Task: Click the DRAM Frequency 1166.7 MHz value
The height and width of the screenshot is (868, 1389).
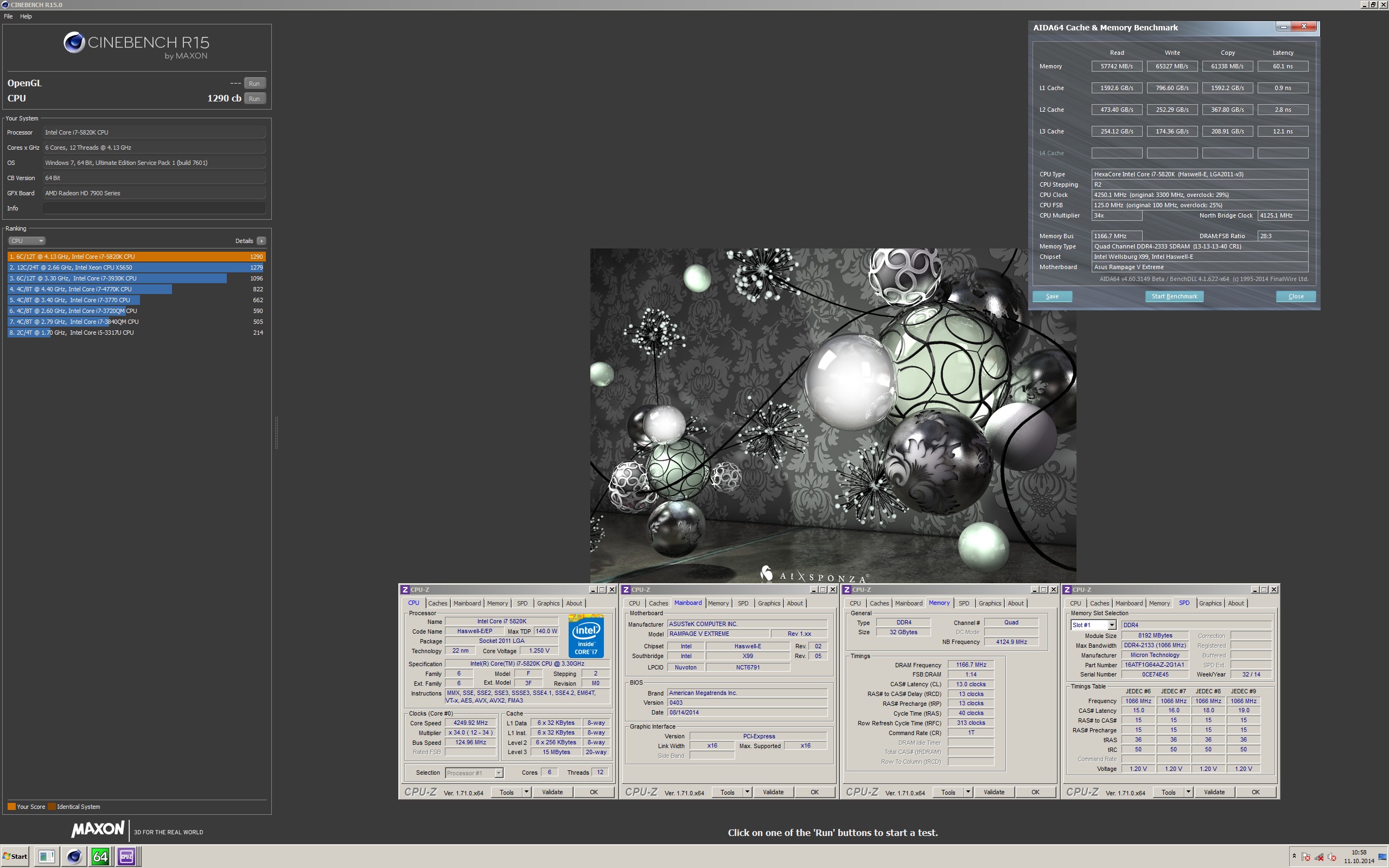Action: coord(971,665)
